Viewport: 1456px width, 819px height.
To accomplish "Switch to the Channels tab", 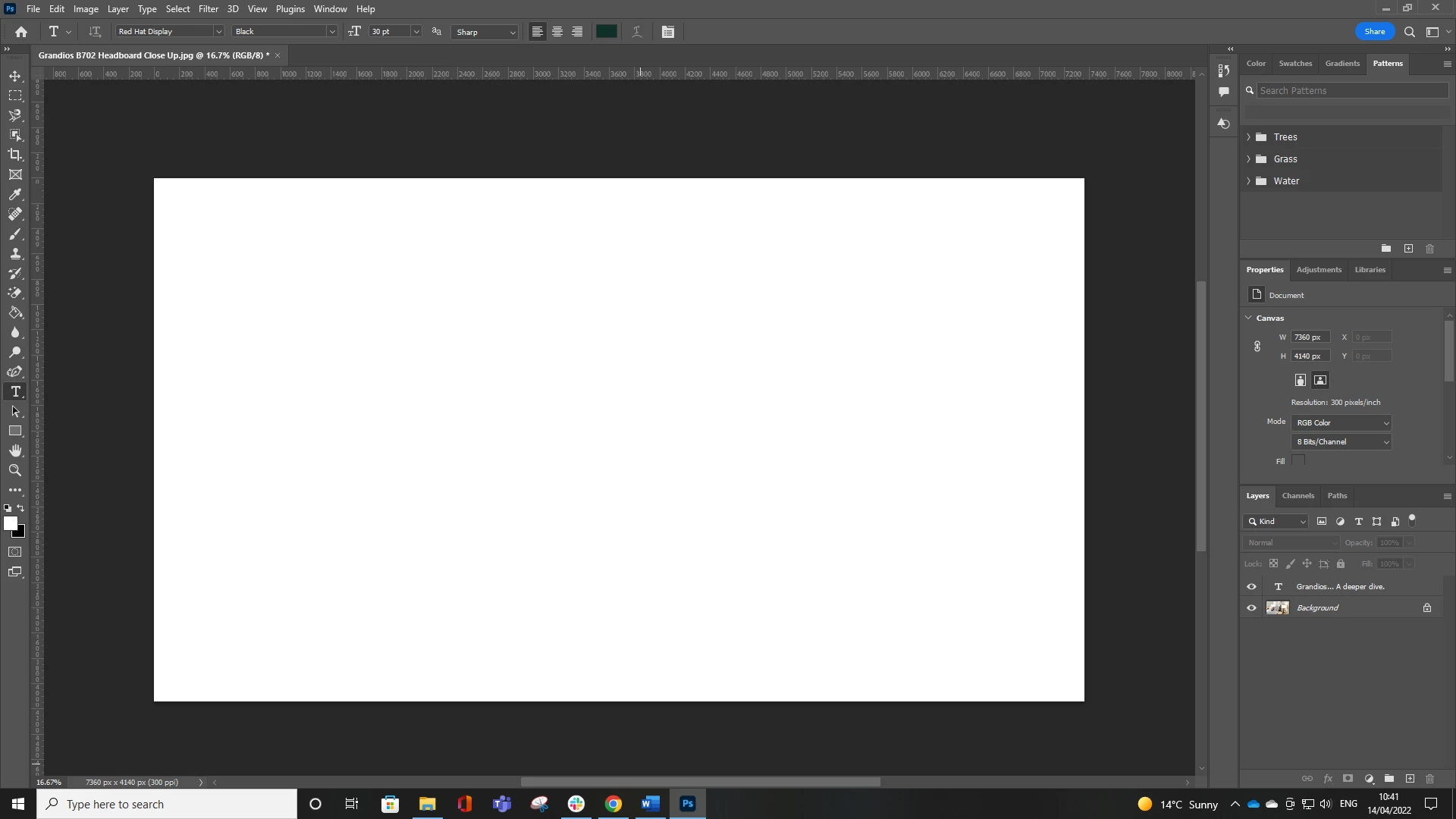I will (1298, 496).
